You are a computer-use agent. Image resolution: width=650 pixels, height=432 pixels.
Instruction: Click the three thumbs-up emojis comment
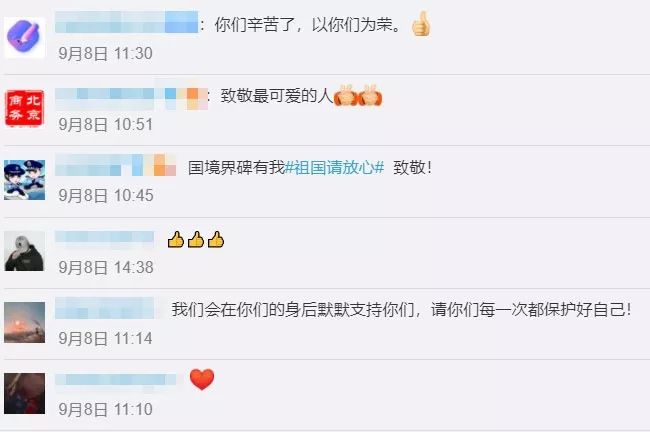[x=196, y=240]
